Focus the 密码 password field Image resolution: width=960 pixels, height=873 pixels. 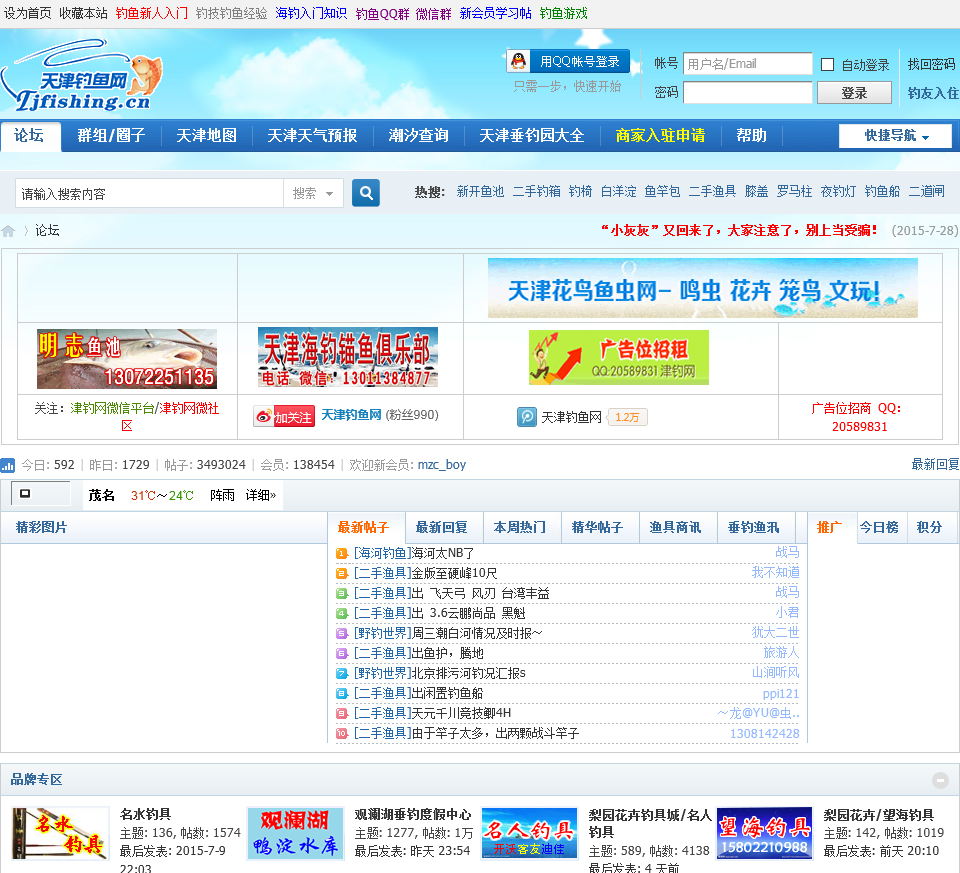748,93
